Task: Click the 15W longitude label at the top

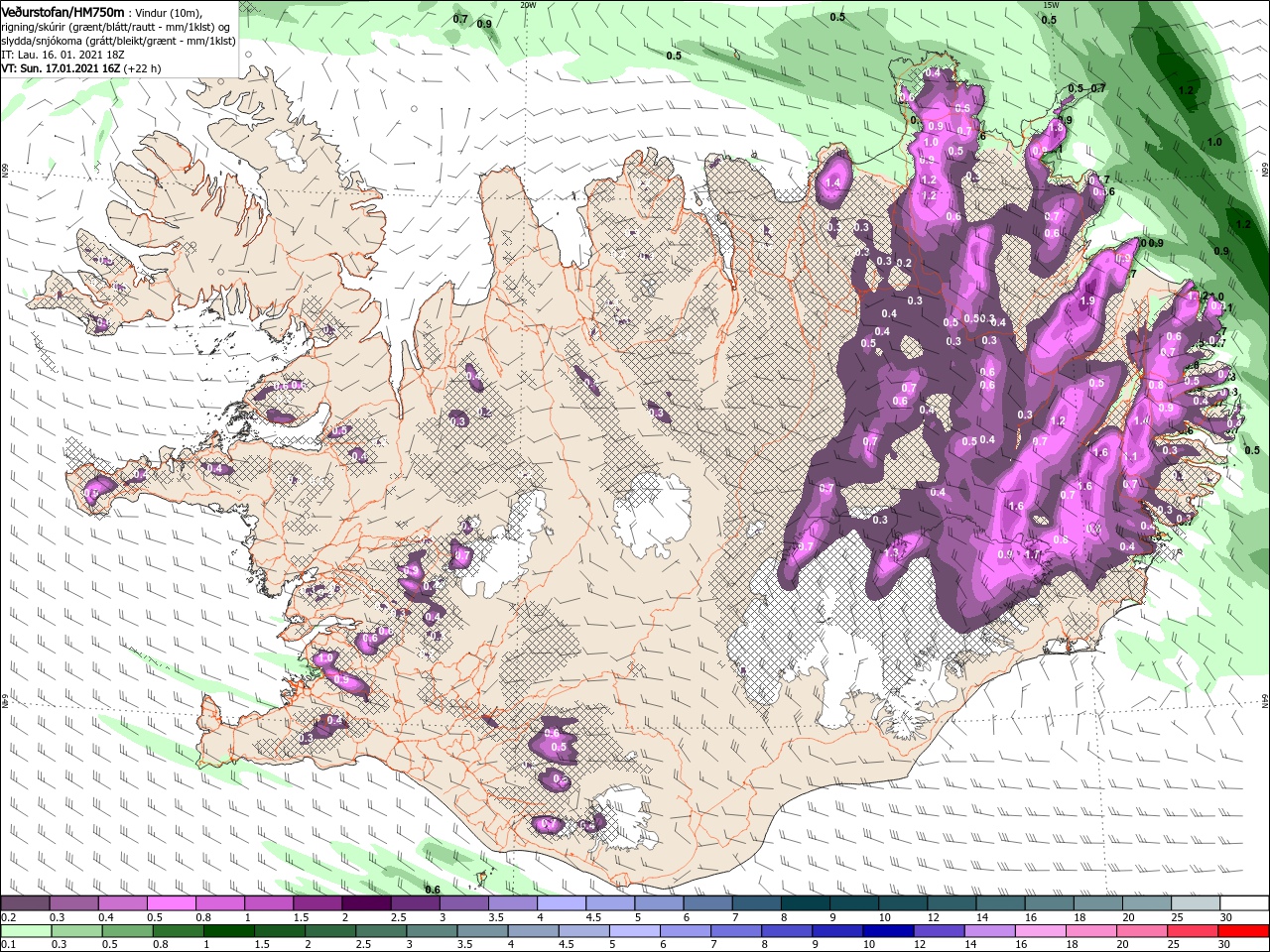Action: pyautogui.click(x=1051, y=4)
